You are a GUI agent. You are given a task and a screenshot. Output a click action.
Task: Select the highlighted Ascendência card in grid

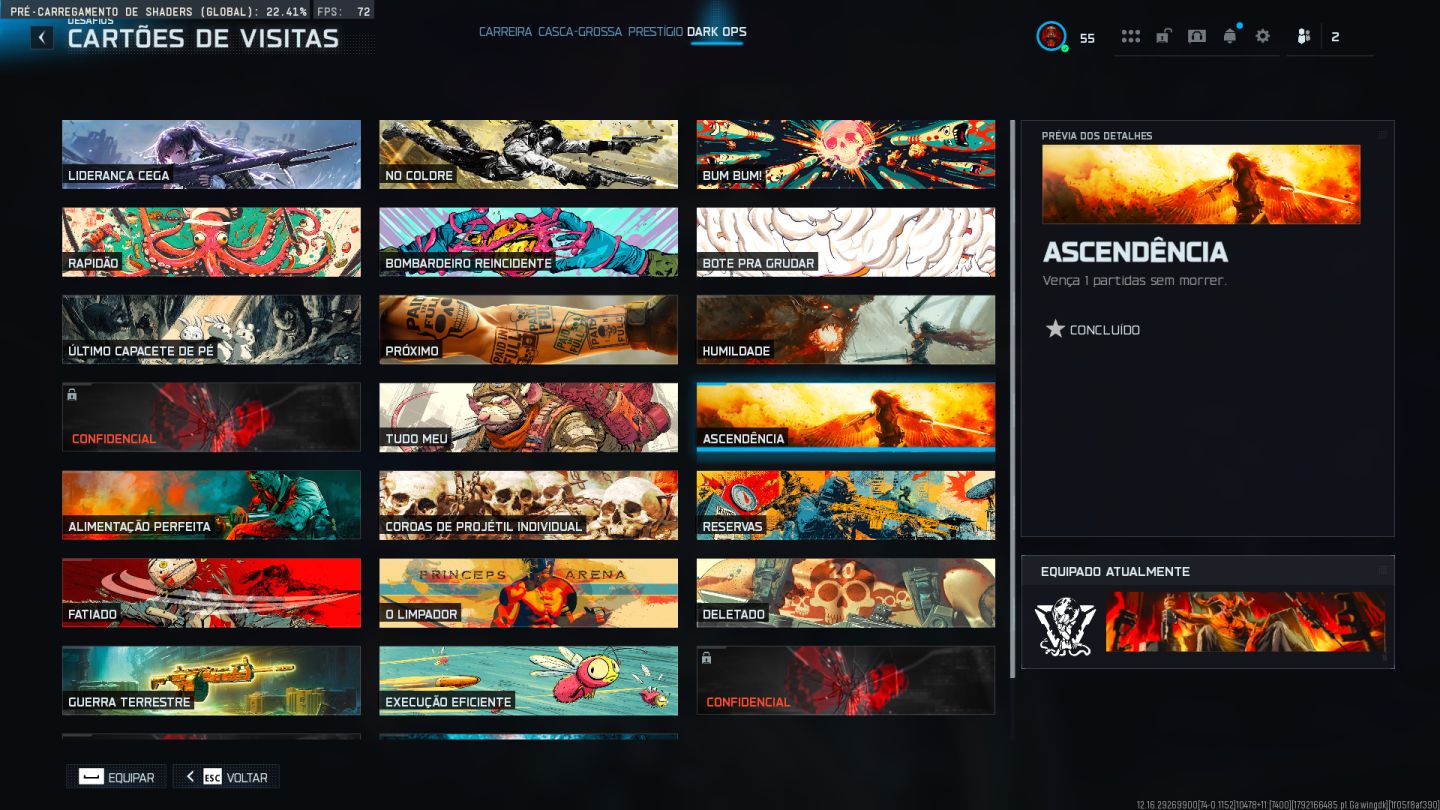click(846, 417)
